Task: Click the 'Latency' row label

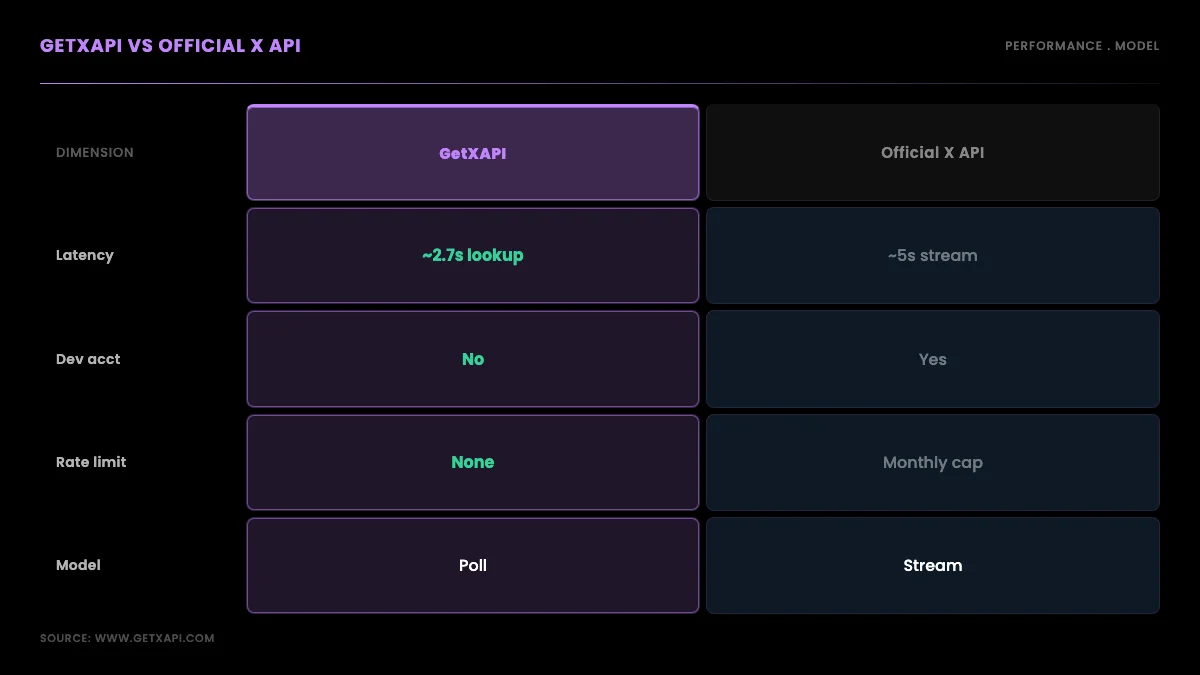Action: click(x=85, y=255)
